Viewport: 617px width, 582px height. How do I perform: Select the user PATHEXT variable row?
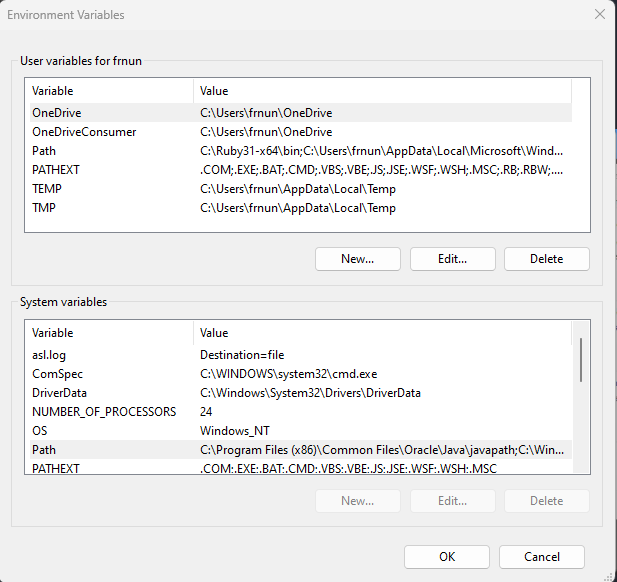point(56,170)
